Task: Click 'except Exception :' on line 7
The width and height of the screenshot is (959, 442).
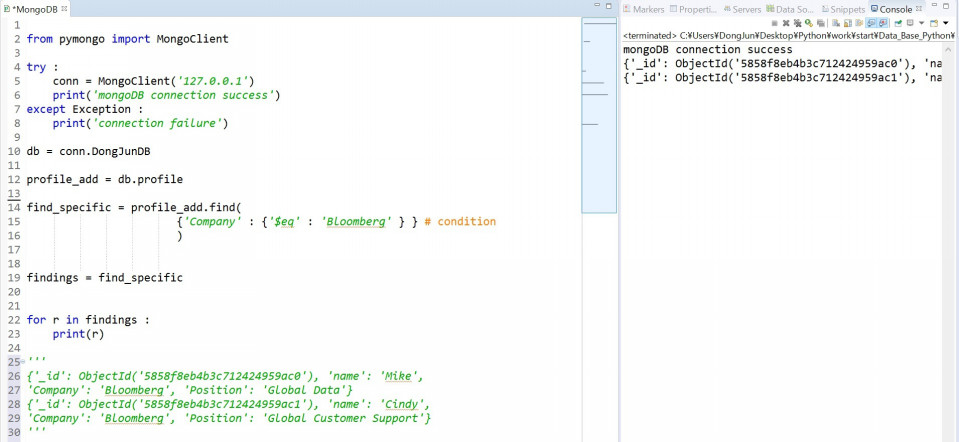Action: (x=85, y=109)
